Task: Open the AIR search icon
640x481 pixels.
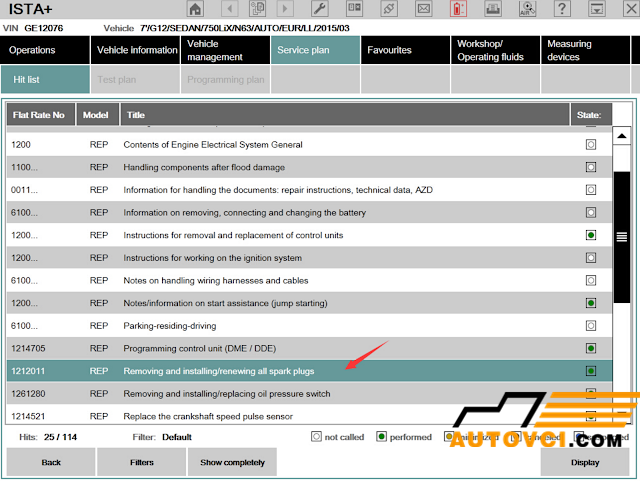Action: pyautogui.click(x=527, y=9)
